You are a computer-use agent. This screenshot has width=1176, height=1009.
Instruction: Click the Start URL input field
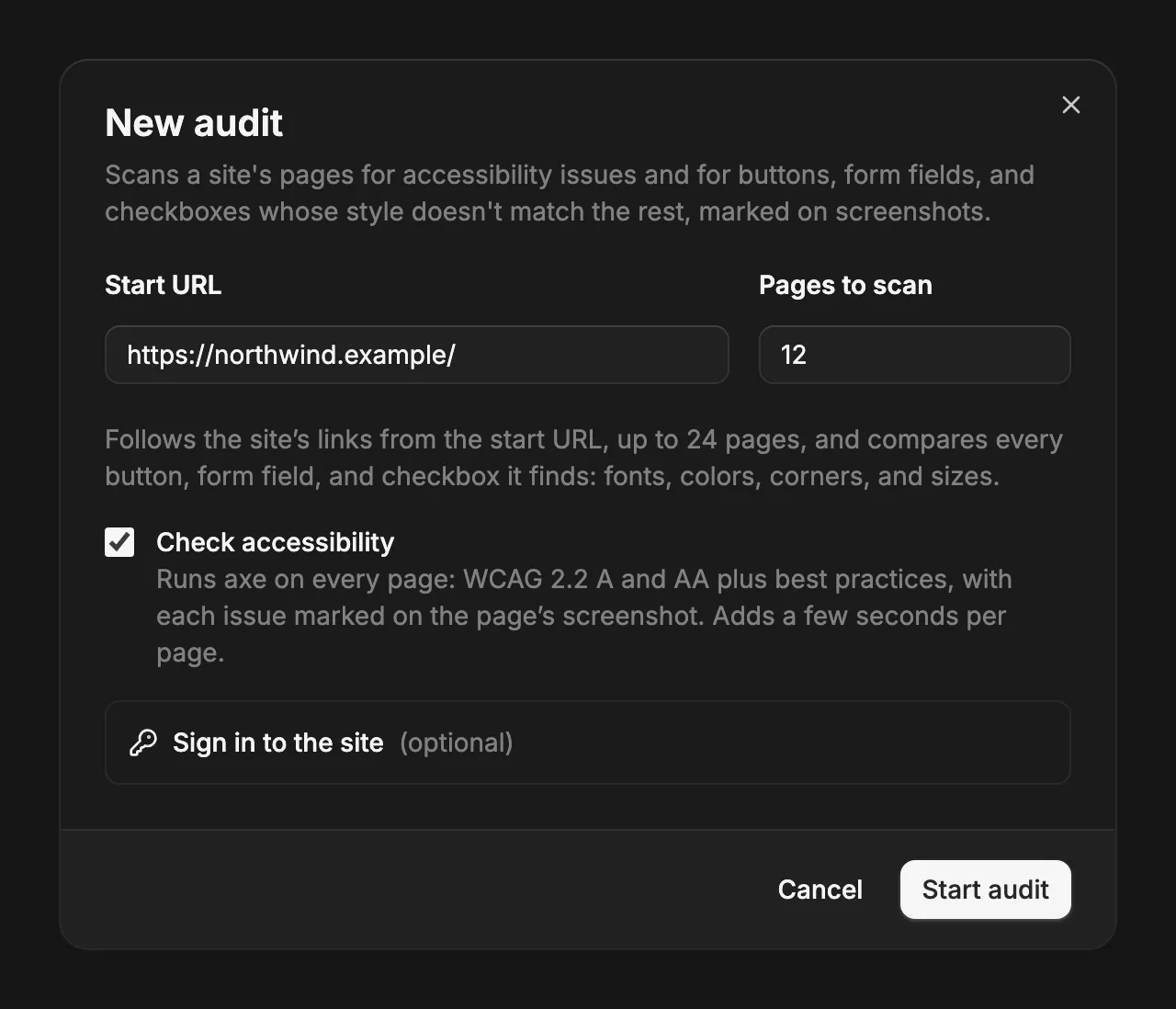417,355
